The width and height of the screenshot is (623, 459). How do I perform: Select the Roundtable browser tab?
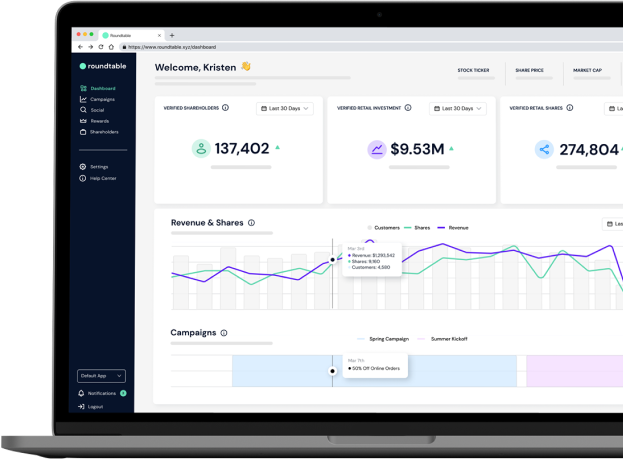point(131,35)
